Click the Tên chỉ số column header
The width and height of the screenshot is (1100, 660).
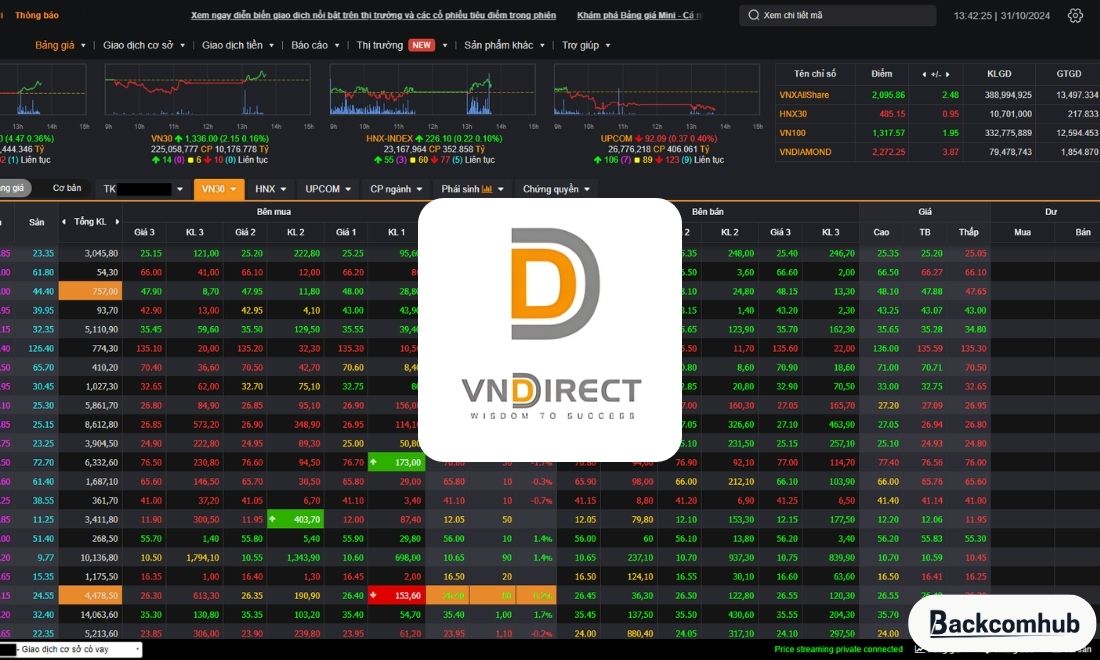(814, 74)
